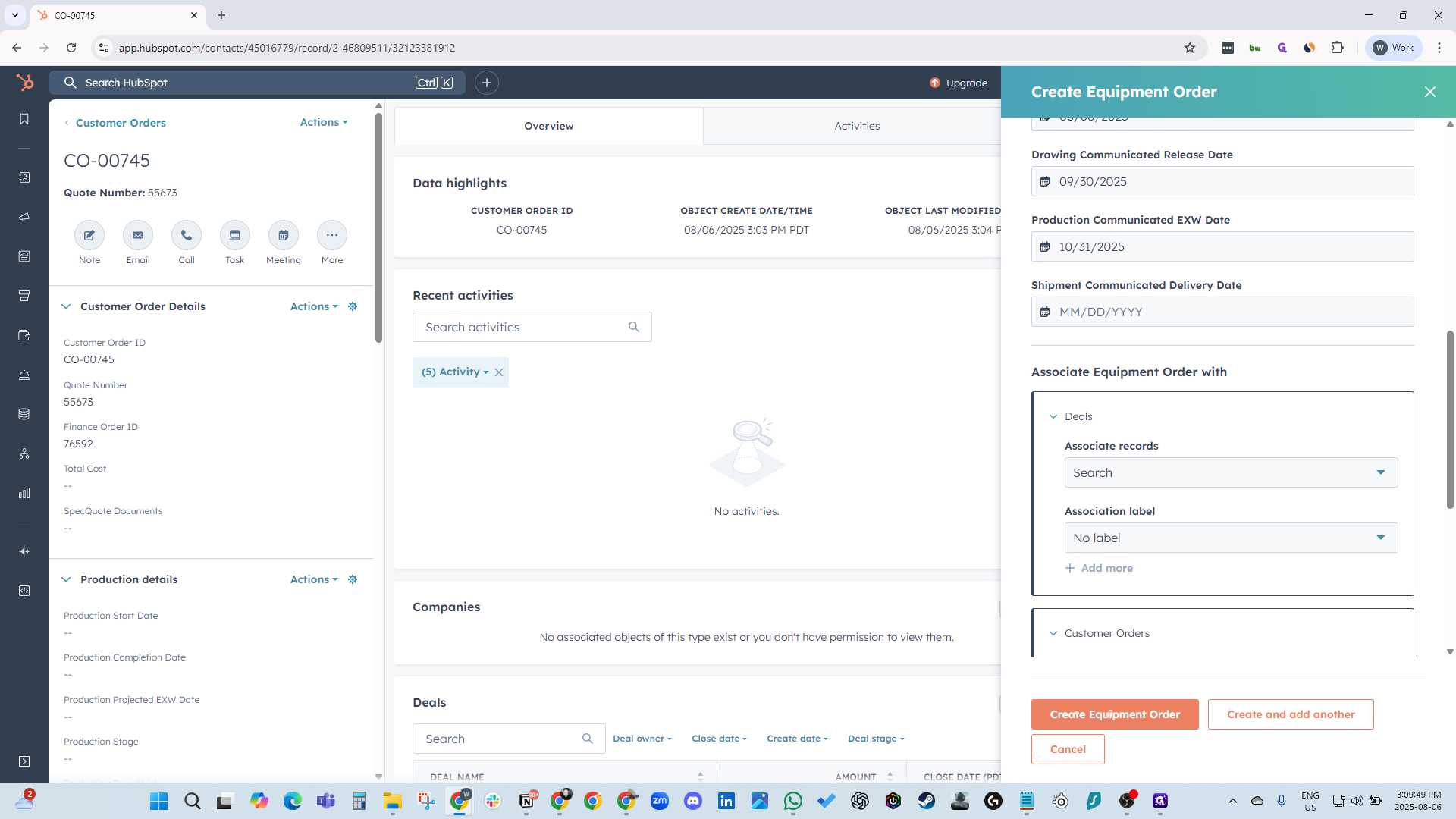Click the Note action icon

89,235
